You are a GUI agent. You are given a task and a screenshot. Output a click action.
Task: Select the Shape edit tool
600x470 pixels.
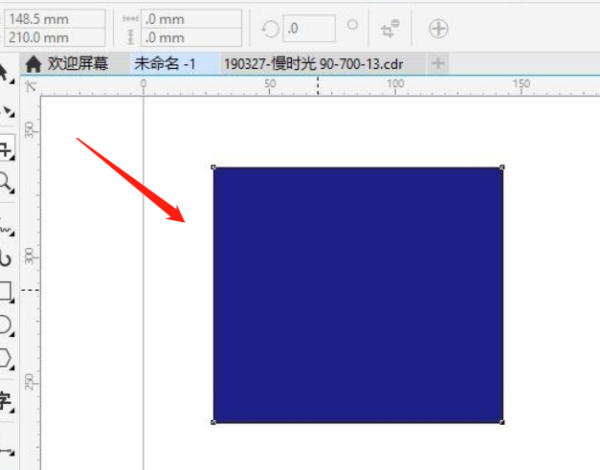pos(6,110)
